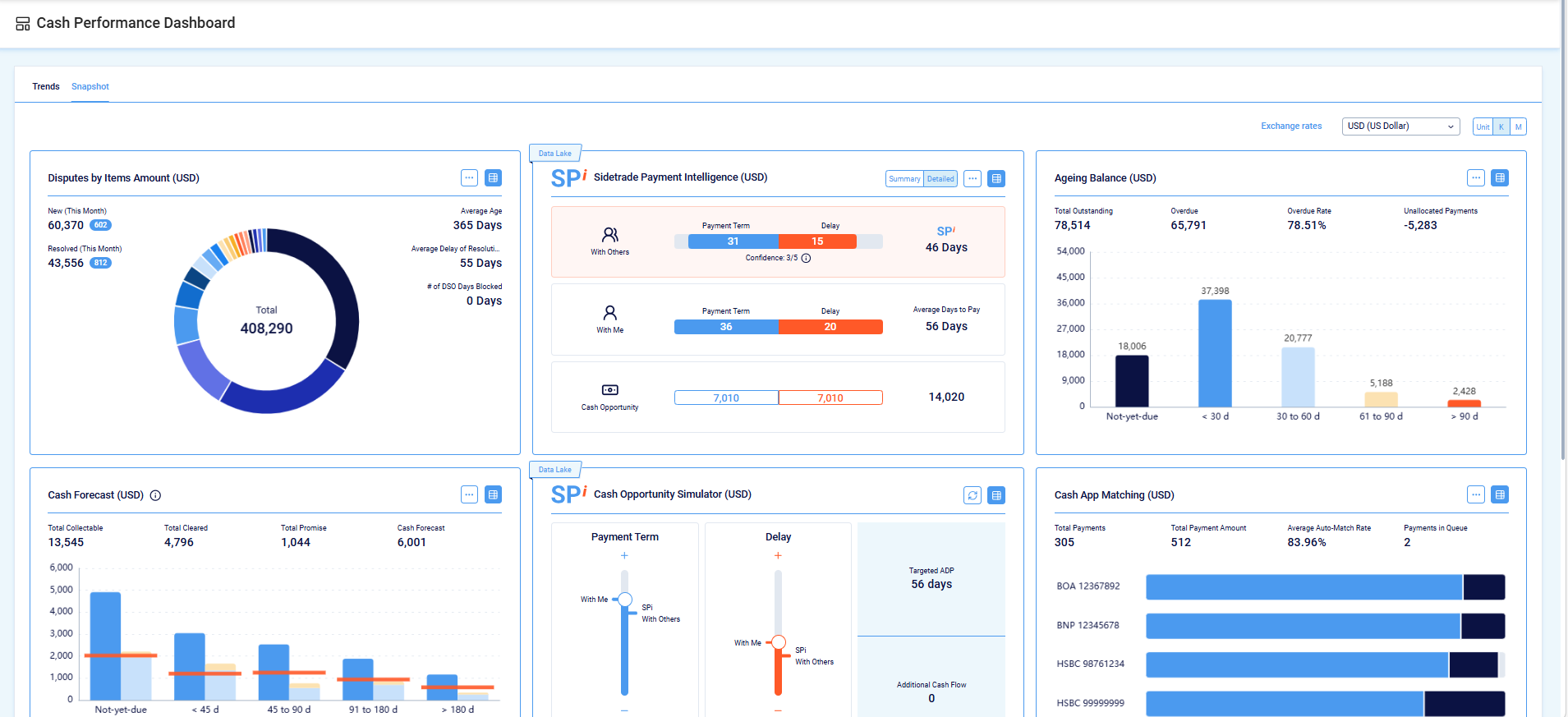This screenshot has width=1568, height=717.
Task: Click the Not-yet-due bar in Ageing Balance
Action: (1132, 381)
